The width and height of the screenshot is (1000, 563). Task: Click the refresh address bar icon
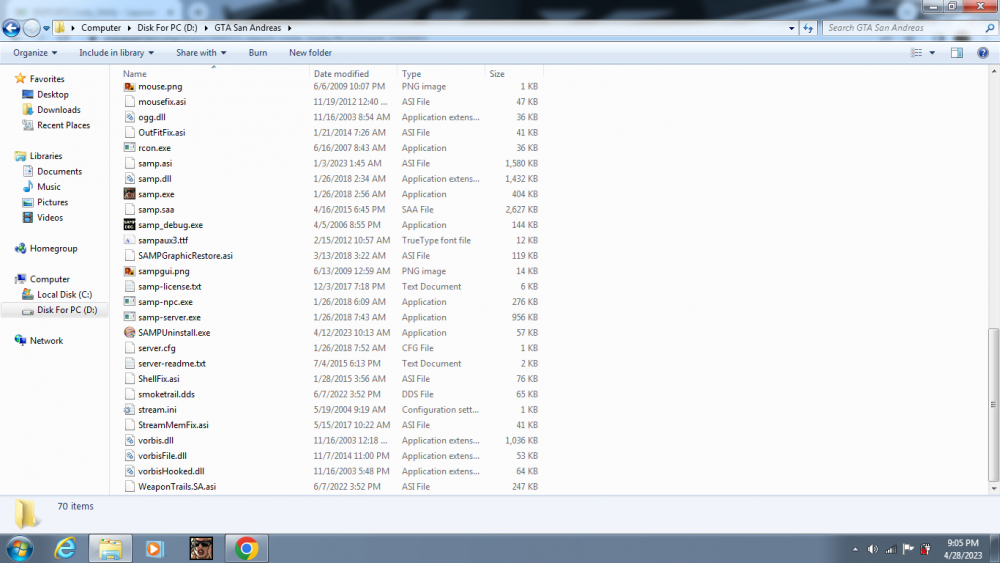[x=808, y=28]
